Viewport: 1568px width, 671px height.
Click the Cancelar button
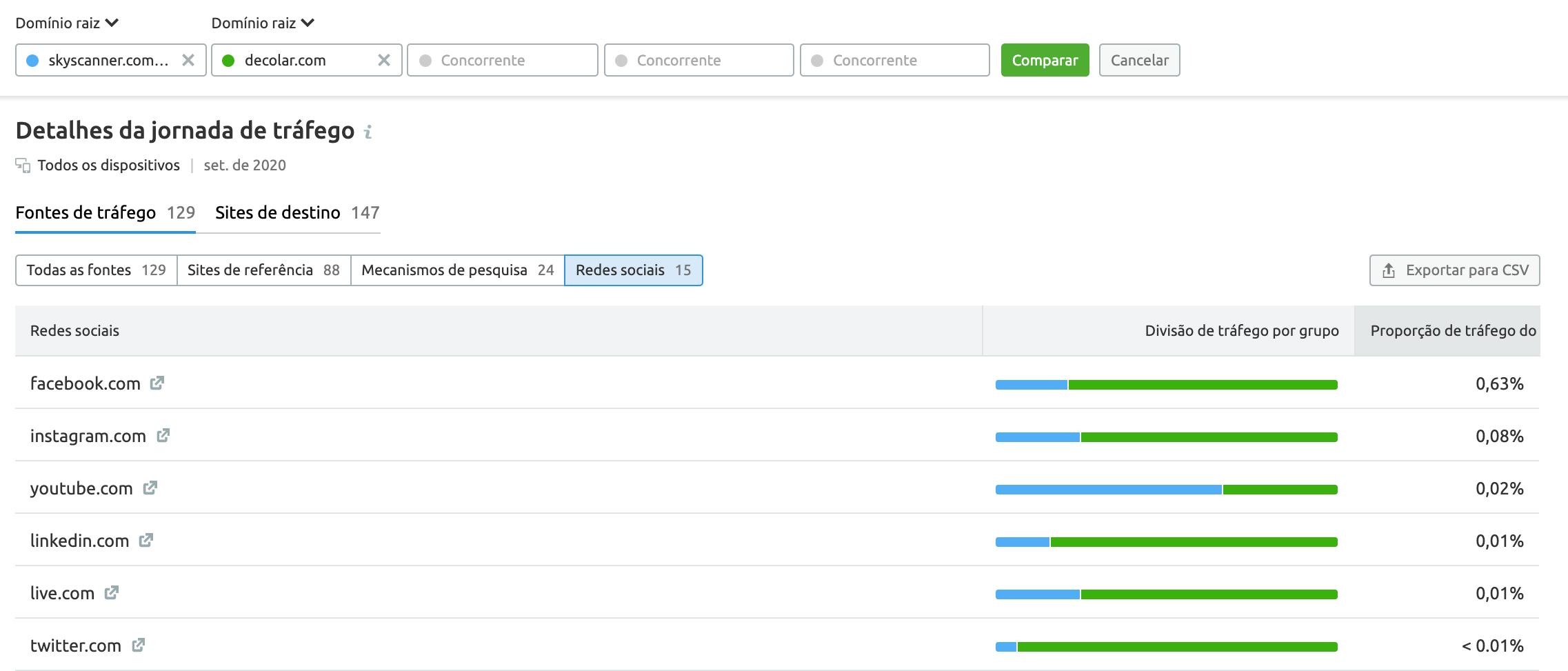point(1139,60)
